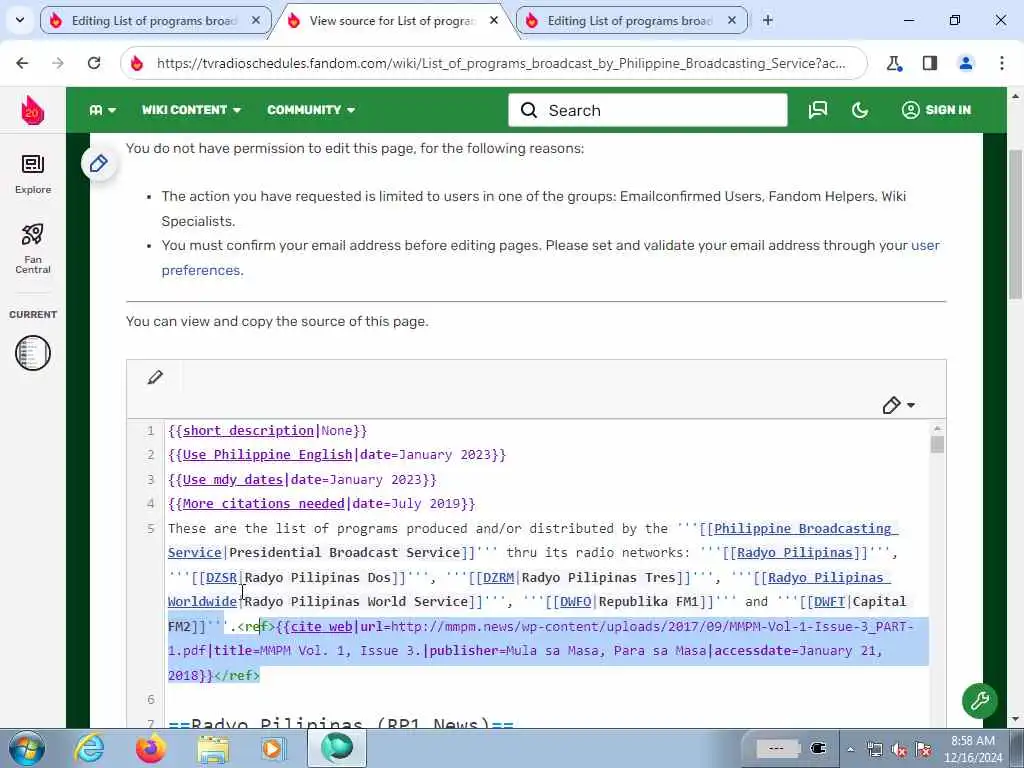Open a new browser tab
1024x768 pixels.
click(x=768, y=21)
